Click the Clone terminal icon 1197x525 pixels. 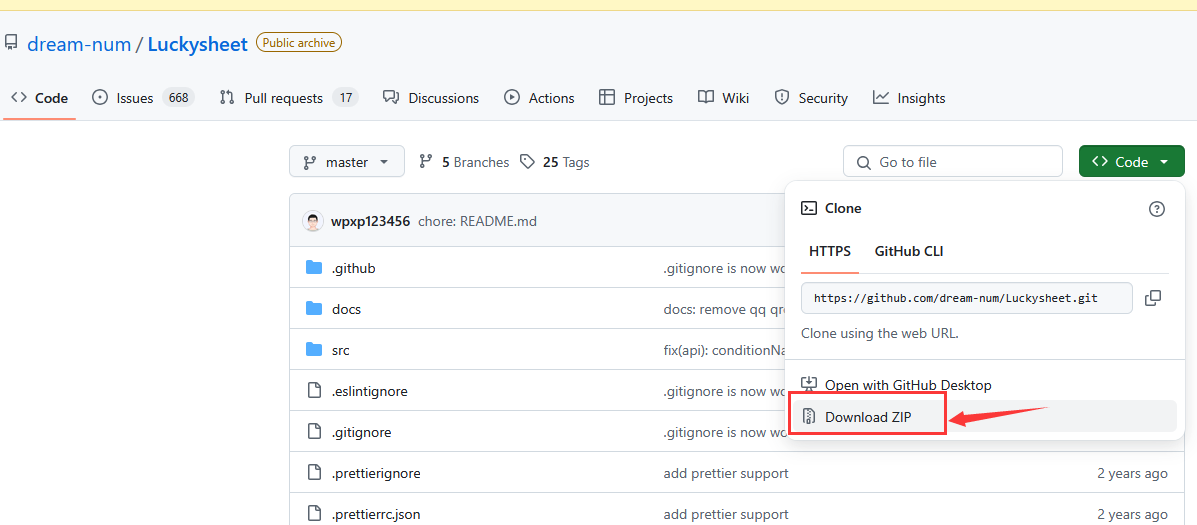[809, 208]
